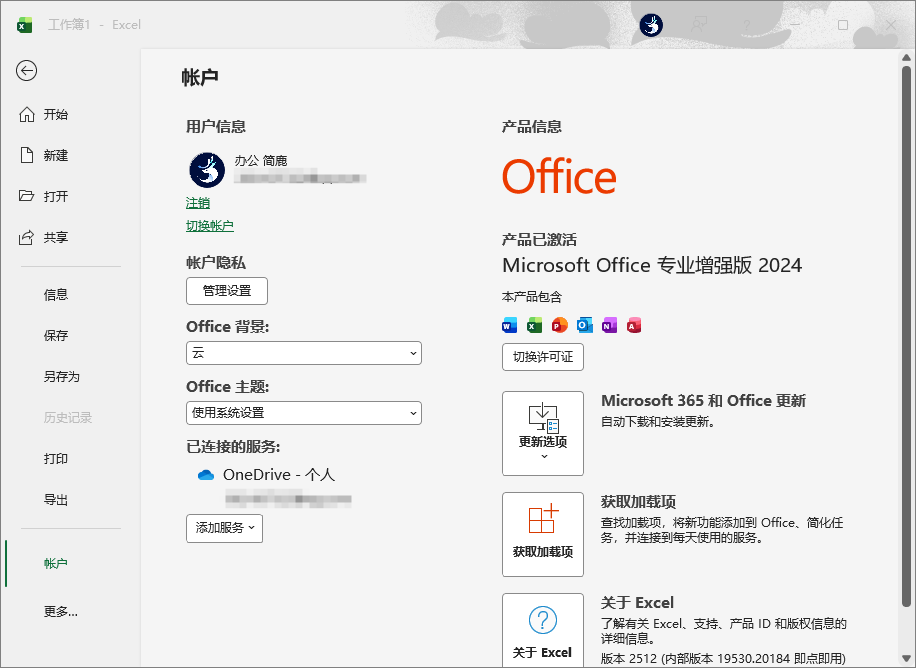916x668 pixels.
Task: Expand the 添加服务 dropdown
Action: [x=224, y=528]
